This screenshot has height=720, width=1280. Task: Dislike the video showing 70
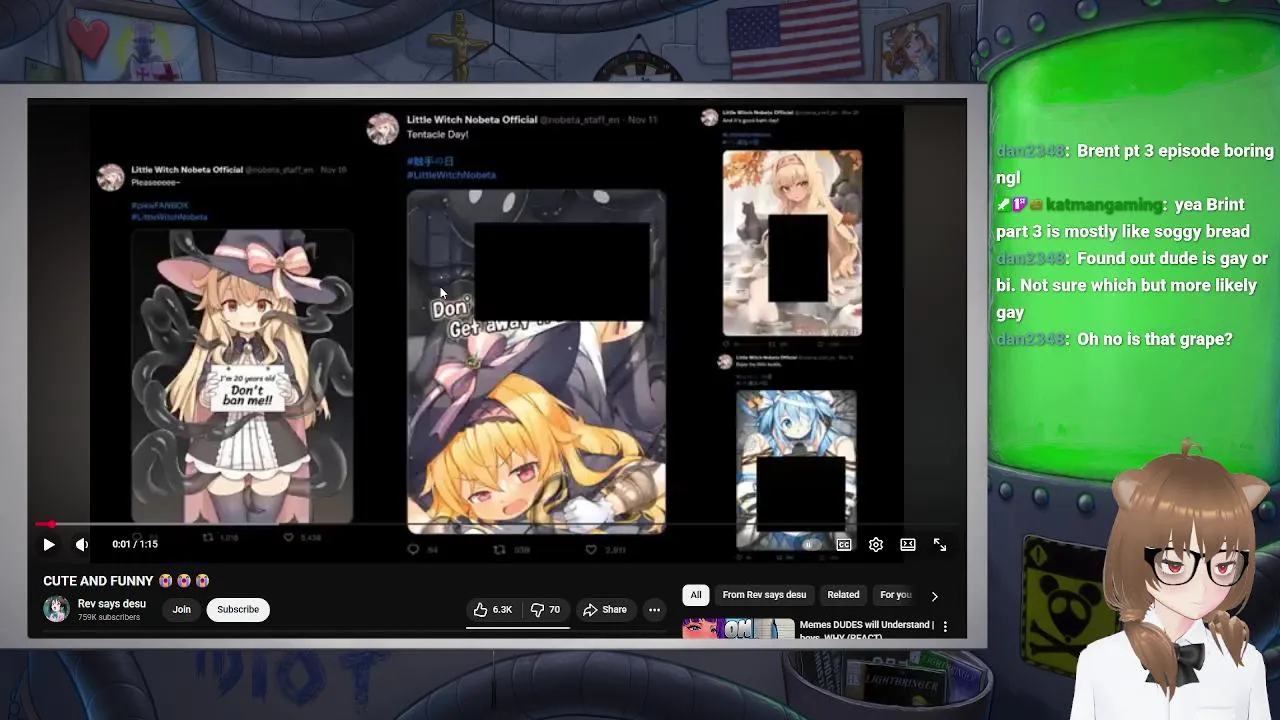point(546,610)
